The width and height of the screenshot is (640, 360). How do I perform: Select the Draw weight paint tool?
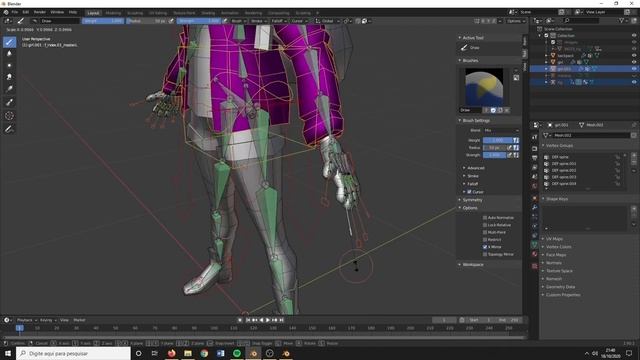coord(9,42)
